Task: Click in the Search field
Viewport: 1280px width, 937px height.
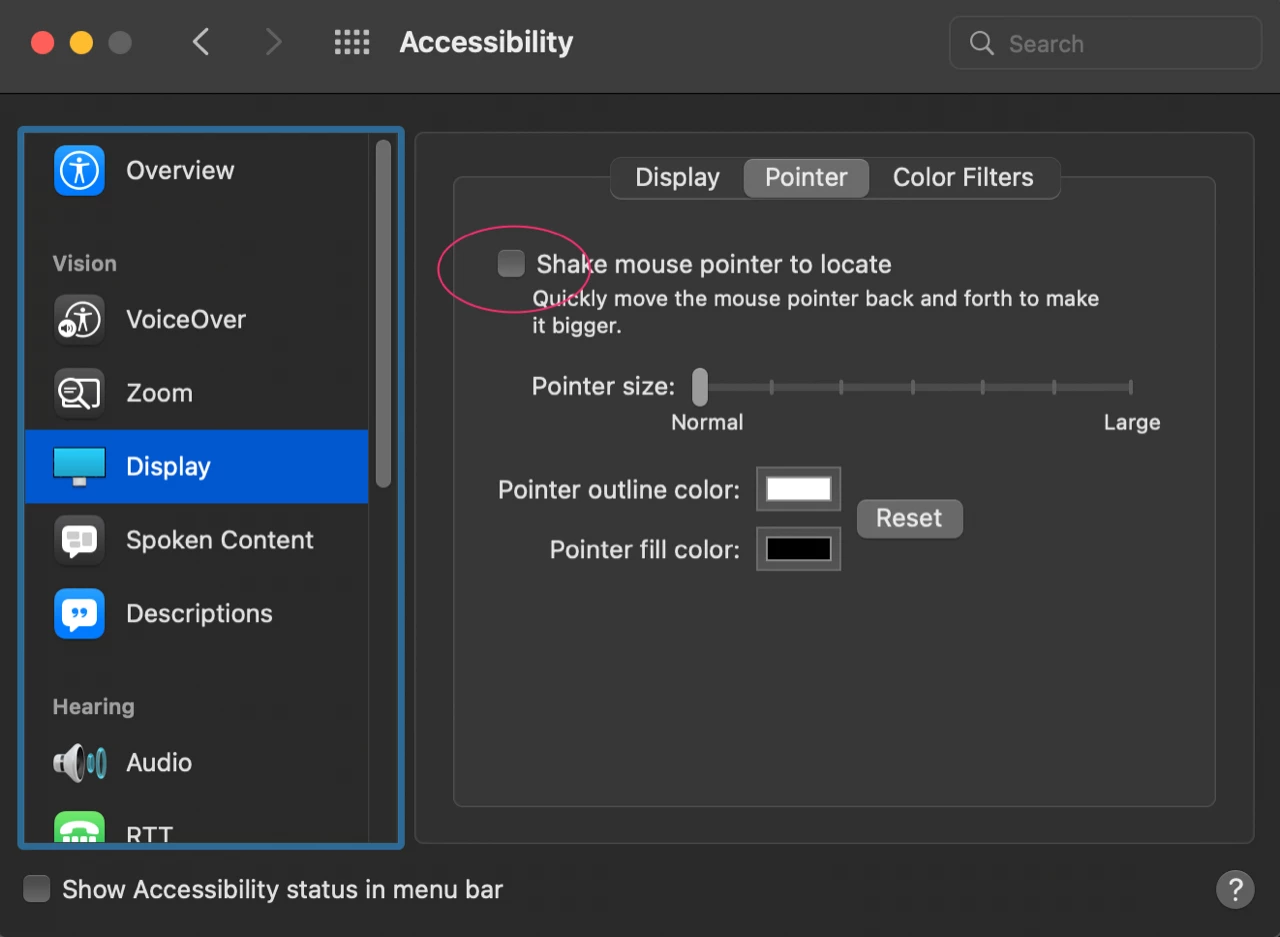Action: point(1105,43)
